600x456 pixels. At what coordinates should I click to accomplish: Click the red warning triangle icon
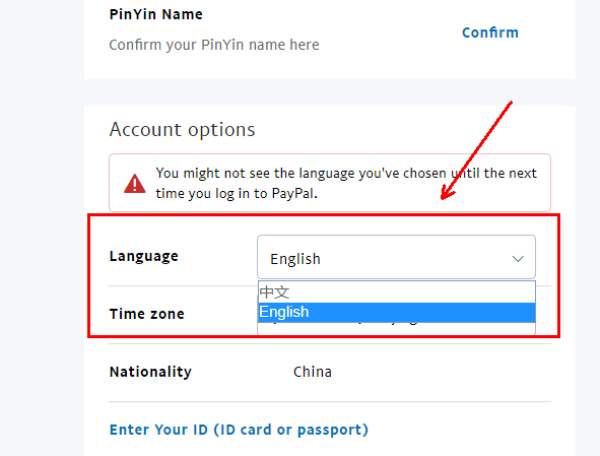[x=135, y=184]
